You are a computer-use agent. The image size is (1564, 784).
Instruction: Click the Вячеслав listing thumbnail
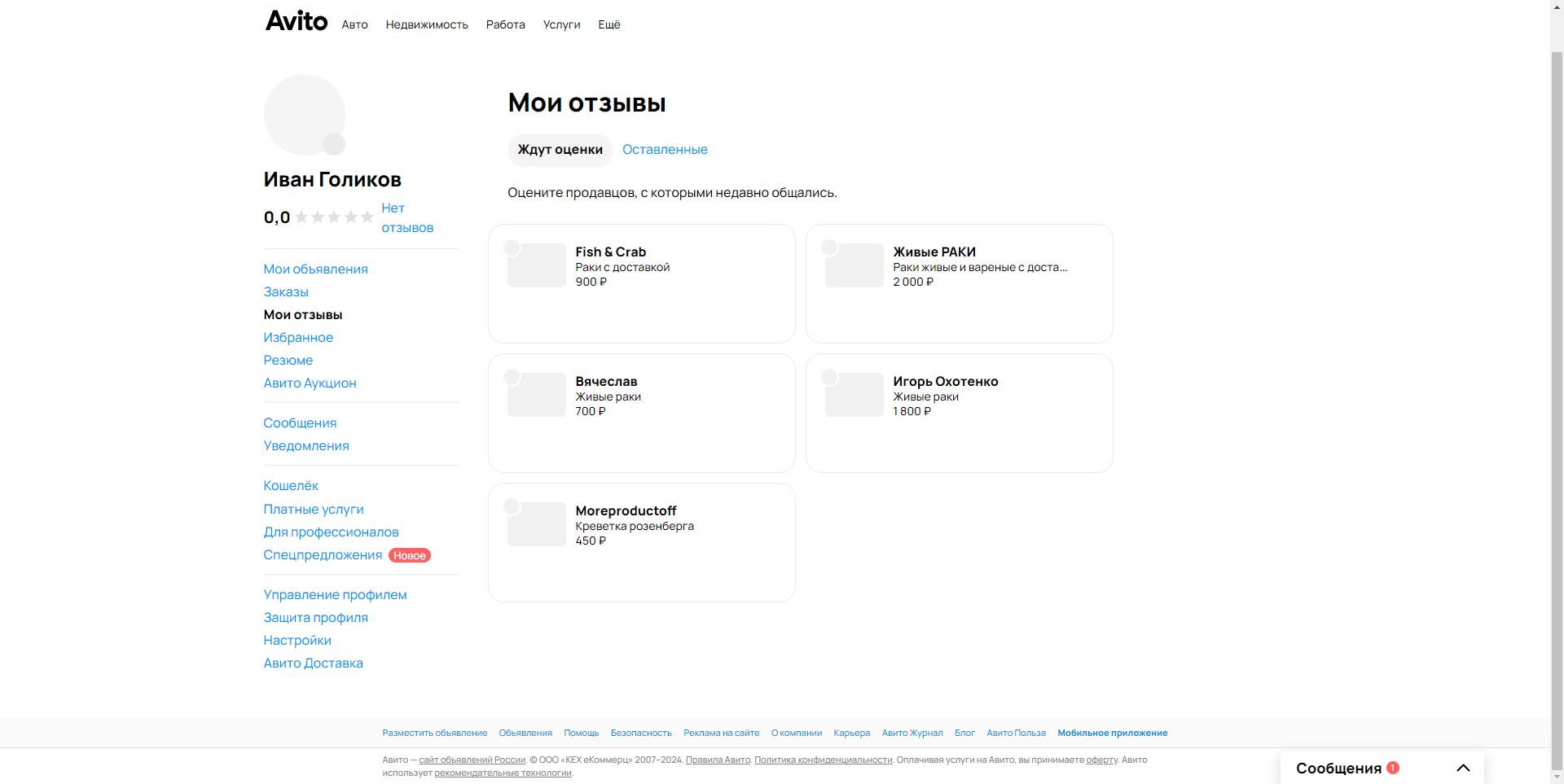(537, 395)
